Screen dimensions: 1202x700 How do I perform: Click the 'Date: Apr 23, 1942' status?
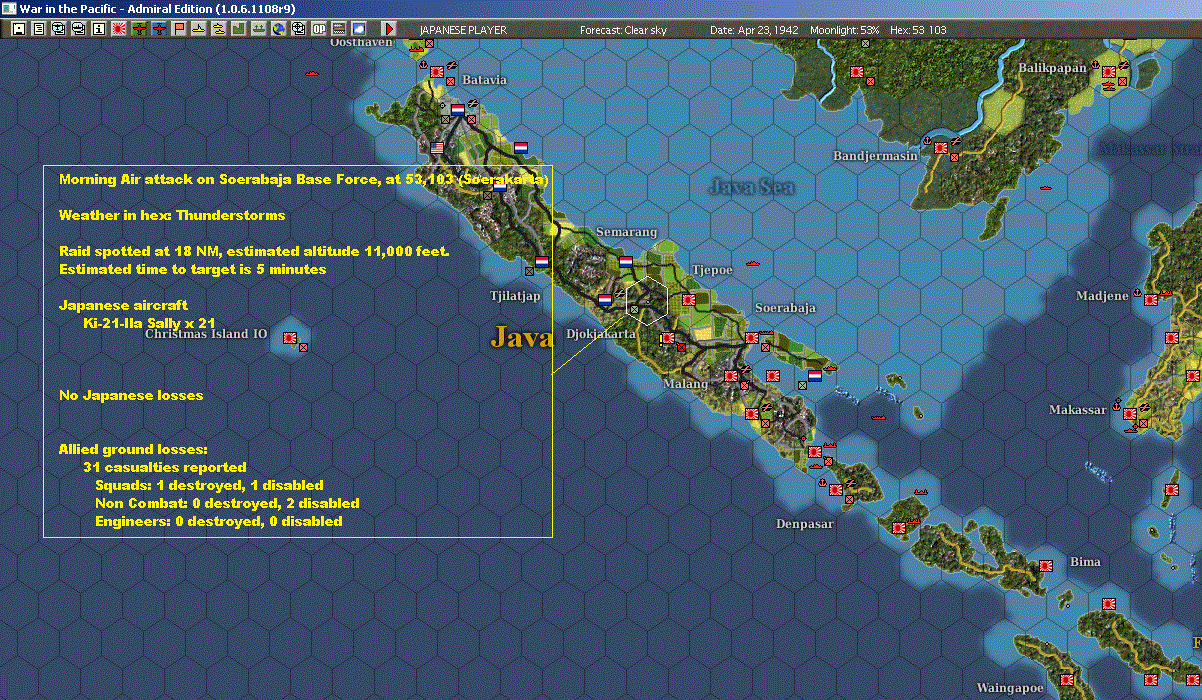[x=754, y=30]
